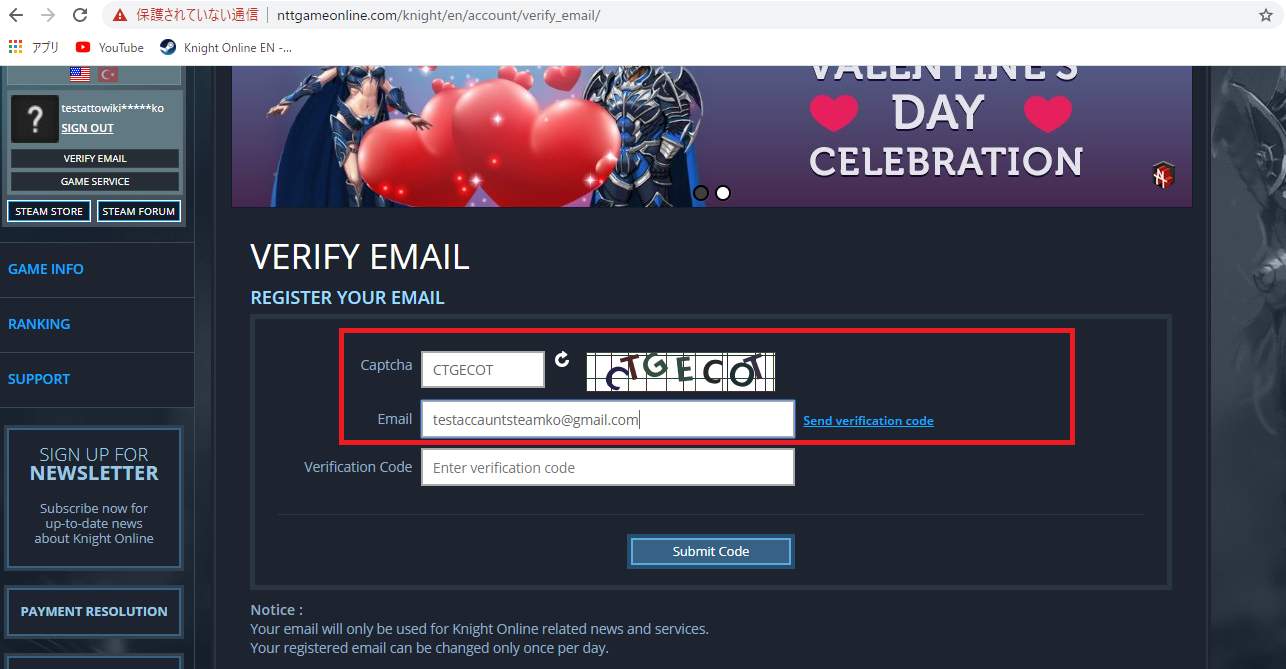The height and width of the screenshot is (669, 1286).
Task: Click the question mark profile avatar
Action: [x=35, y=119]
